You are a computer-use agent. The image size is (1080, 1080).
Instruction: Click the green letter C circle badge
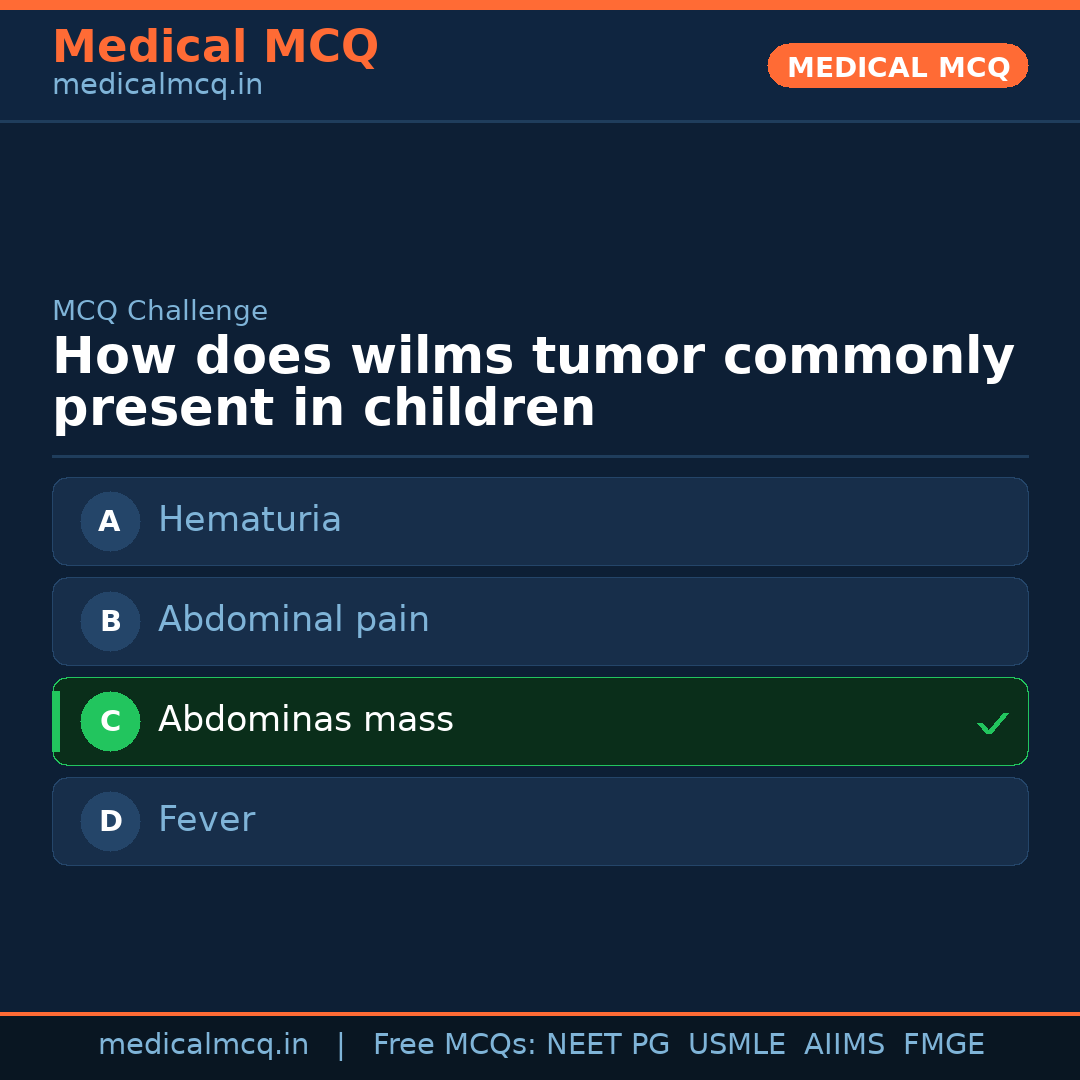110,721
